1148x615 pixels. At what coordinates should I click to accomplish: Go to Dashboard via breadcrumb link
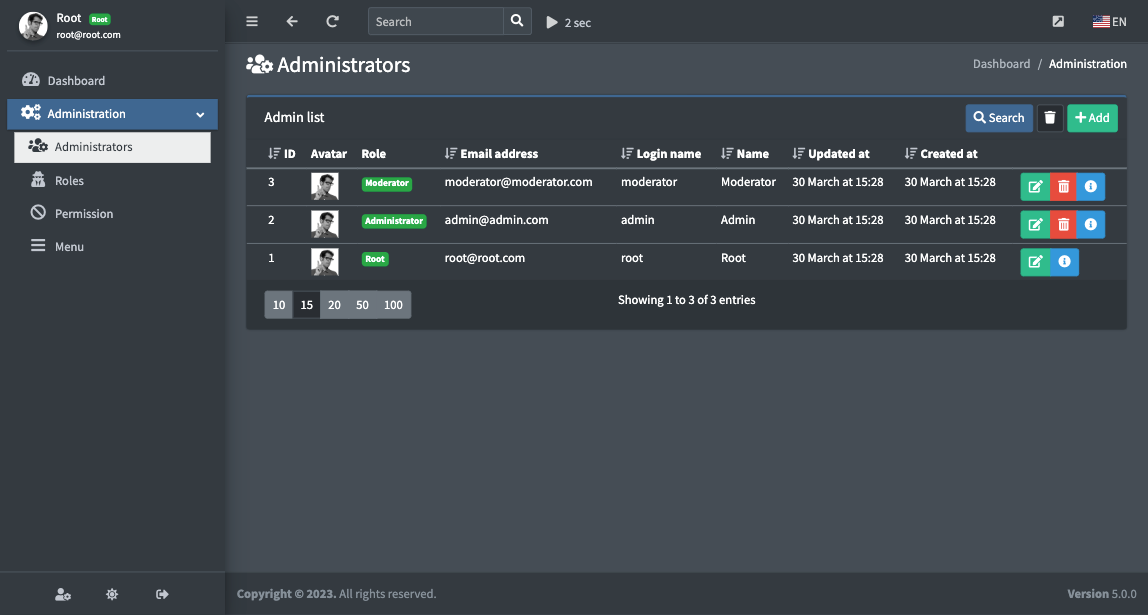pos(1001,64)
